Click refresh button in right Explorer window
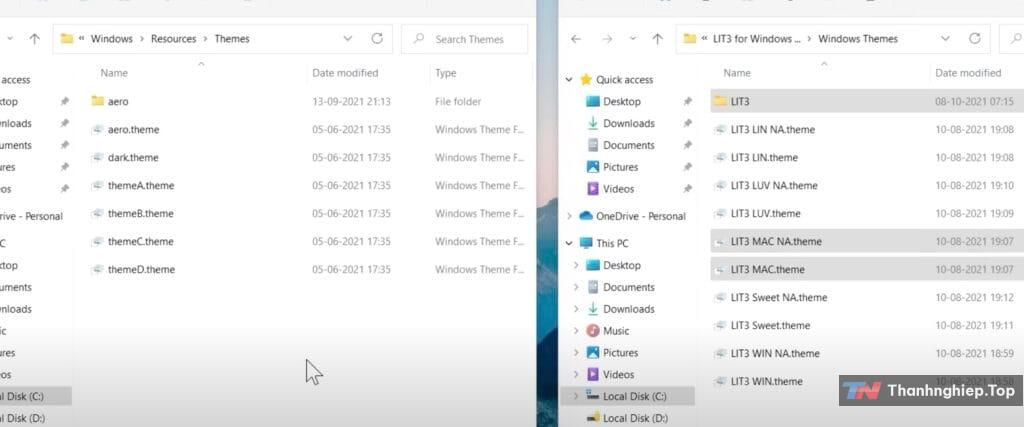 (974, 39)
